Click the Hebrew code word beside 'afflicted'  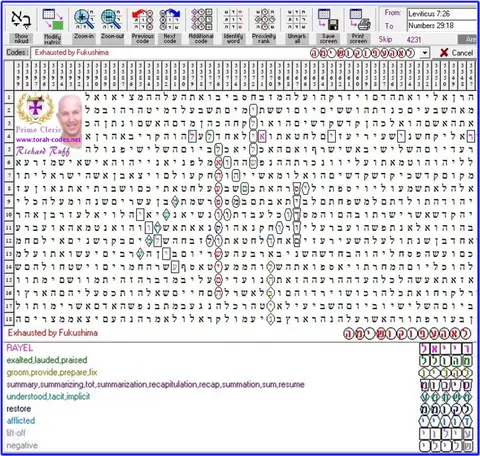(x=445, y=421)
